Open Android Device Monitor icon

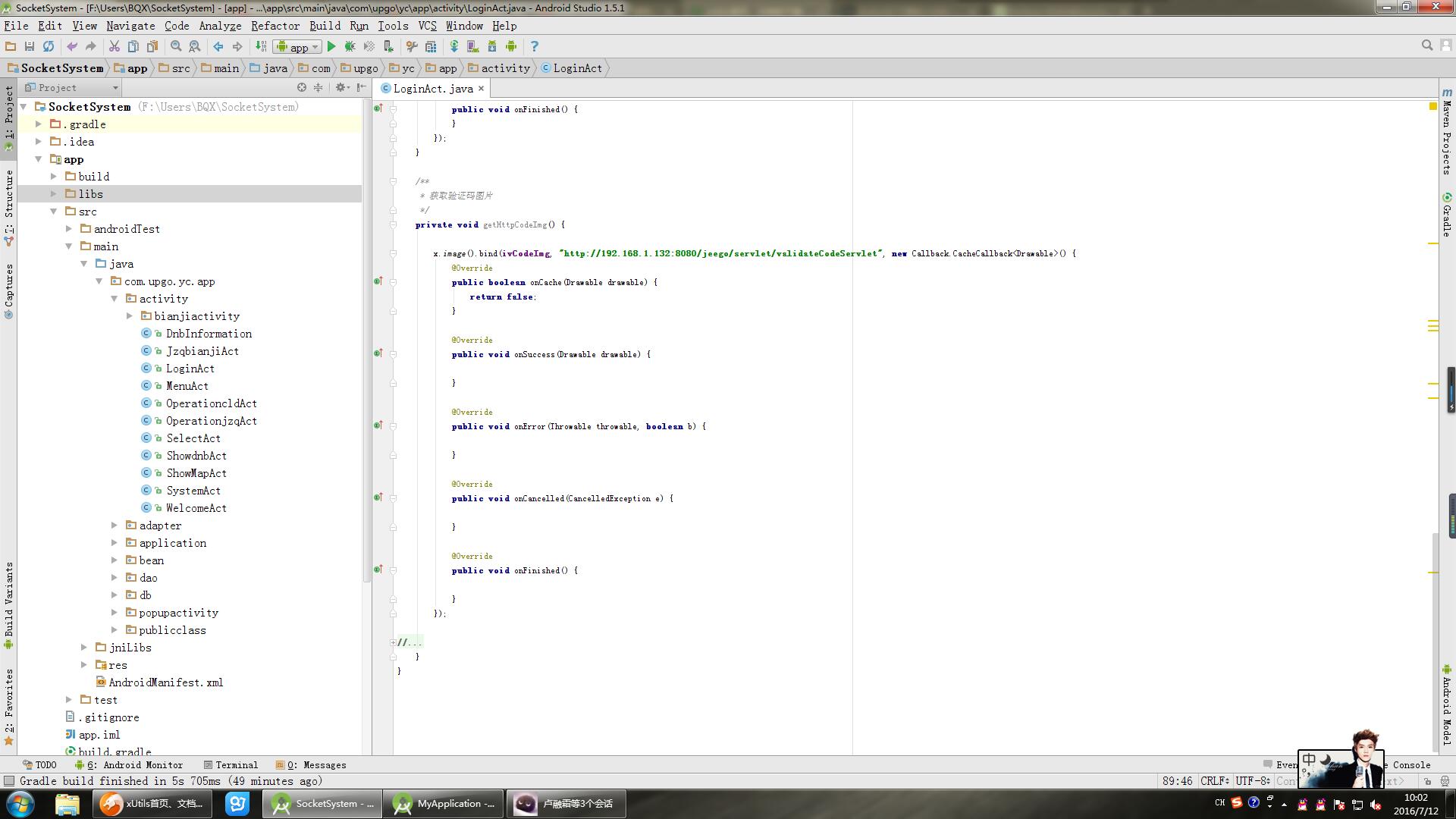click(511, 46)
